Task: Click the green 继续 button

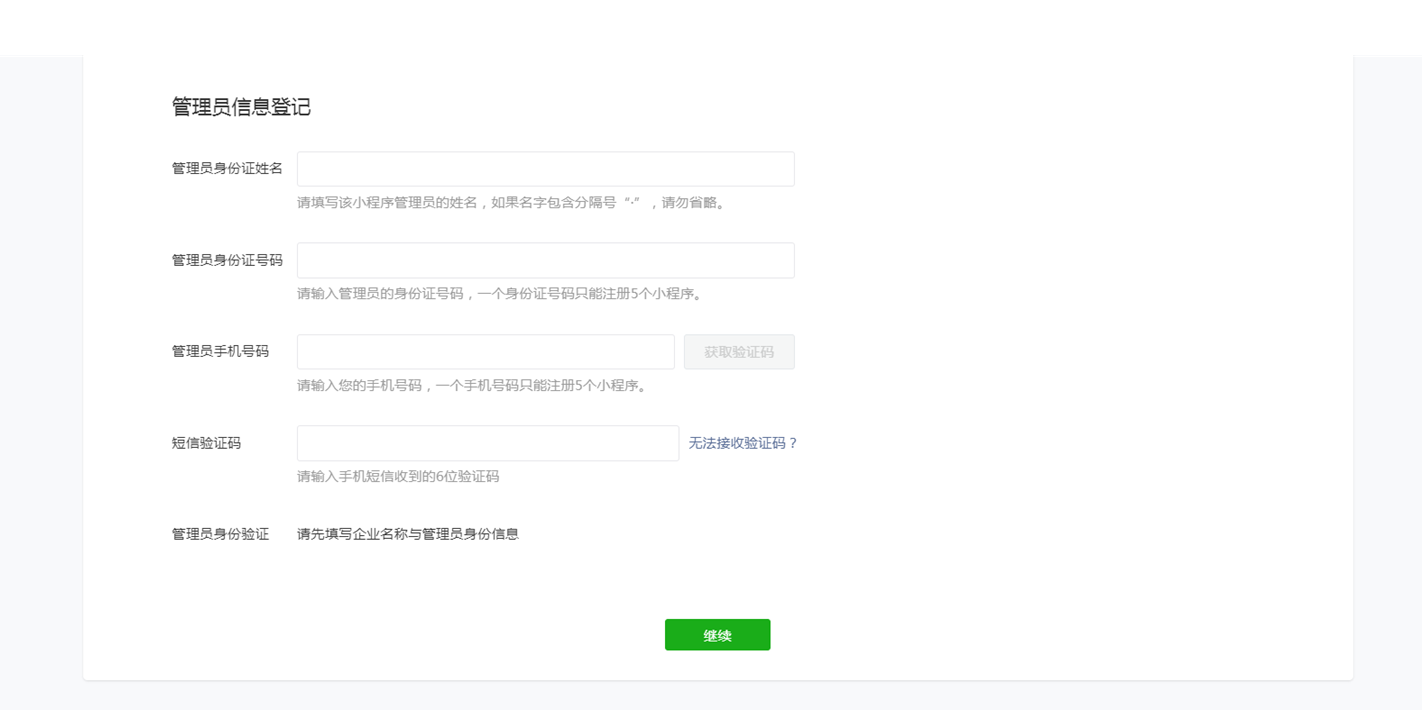Action: [717, 635]
